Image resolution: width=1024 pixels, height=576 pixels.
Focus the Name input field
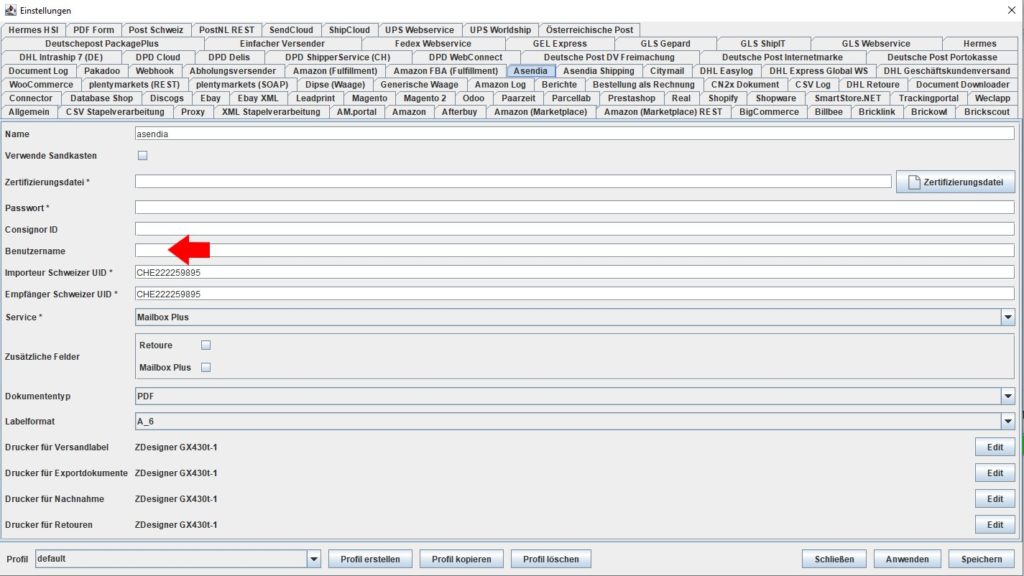pyautogui.click(x=575, y=133)
